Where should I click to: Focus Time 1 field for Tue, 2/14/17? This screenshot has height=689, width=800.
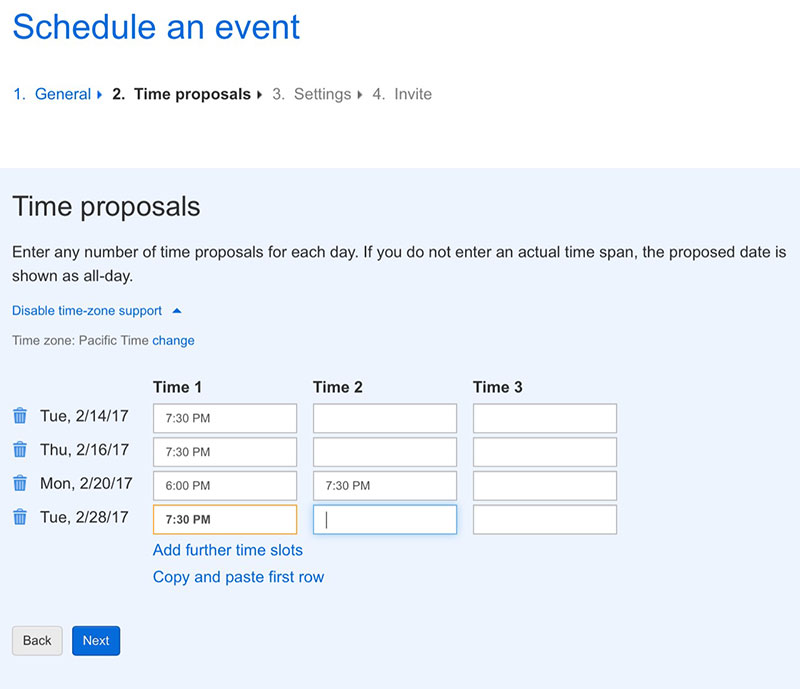click(x=225, y=418)
